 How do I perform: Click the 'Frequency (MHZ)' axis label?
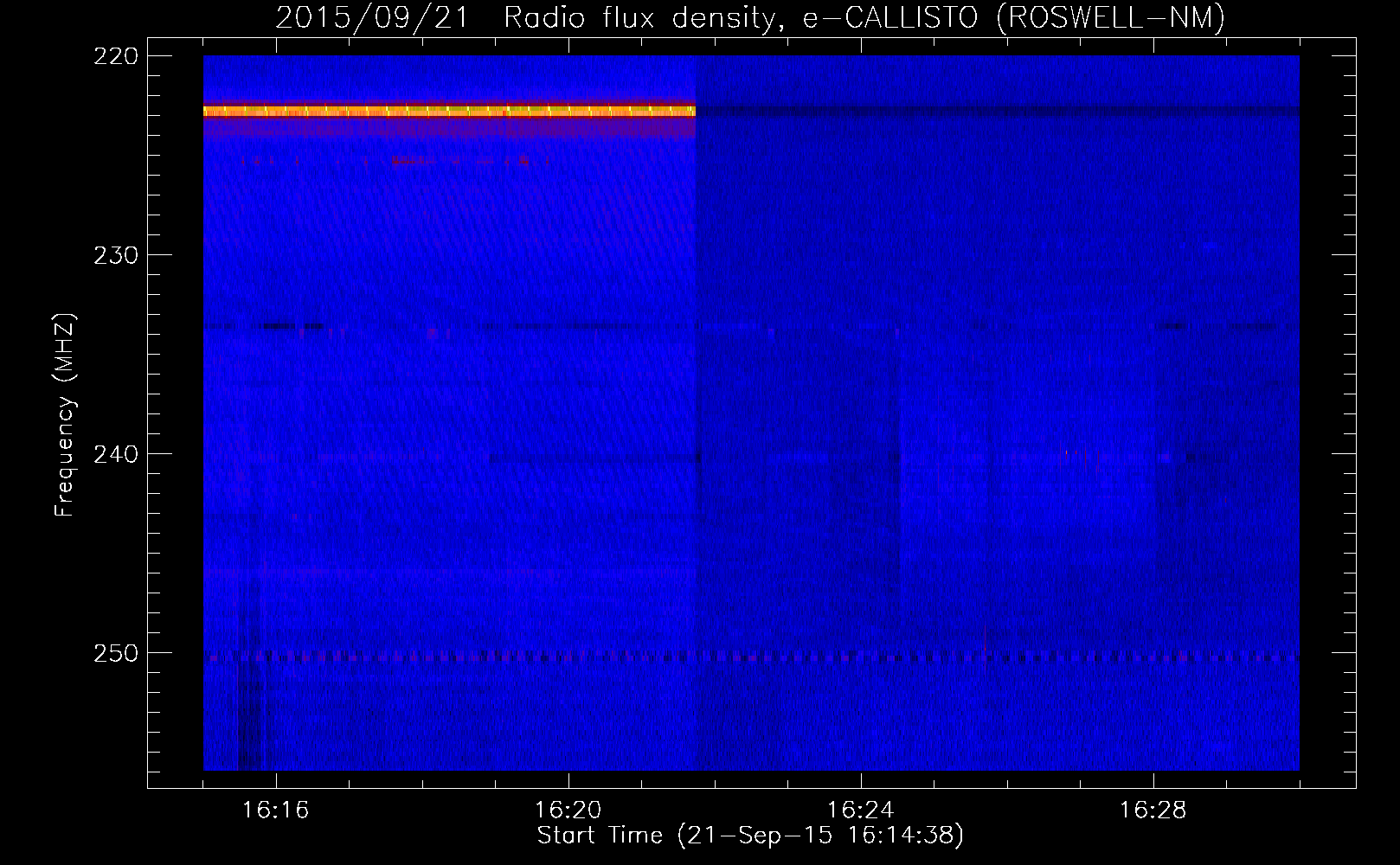click(x=65, y=414)
